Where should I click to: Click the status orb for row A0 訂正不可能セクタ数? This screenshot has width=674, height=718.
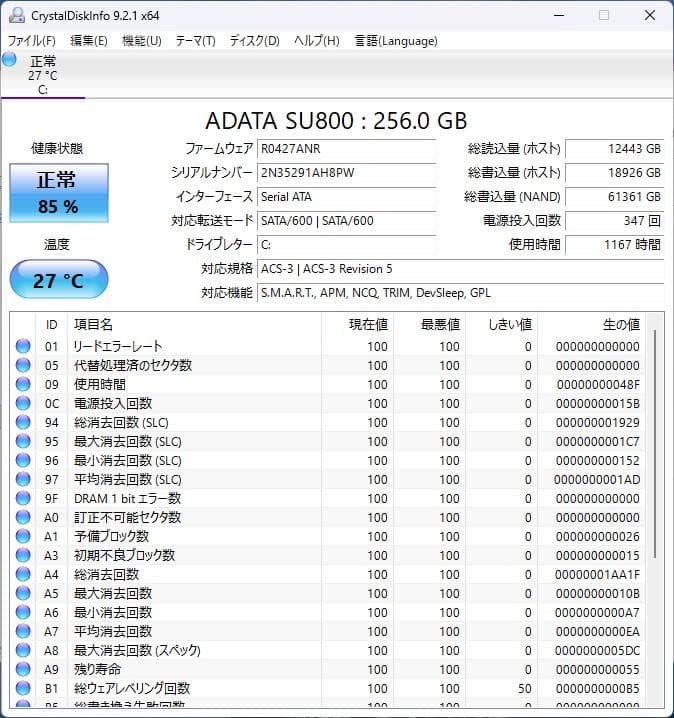[23, 517]
